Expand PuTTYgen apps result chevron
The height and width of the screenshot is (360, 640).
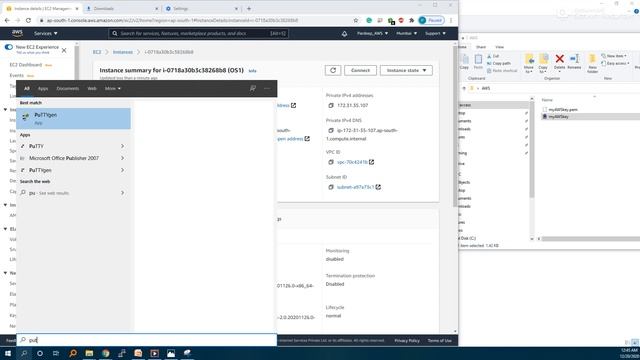(x=122, y=170)
